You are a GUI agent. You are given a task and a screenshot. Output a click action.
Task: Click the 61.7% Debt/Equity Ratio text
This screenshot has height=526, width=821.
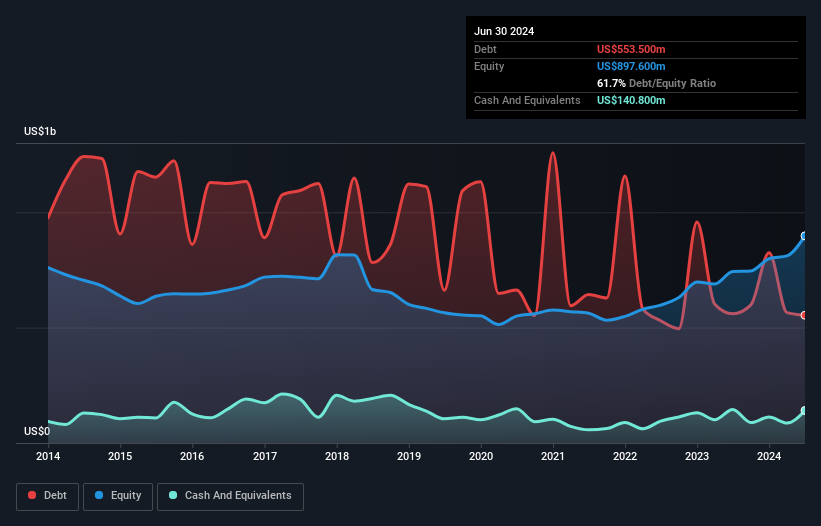tap(657, 83)
